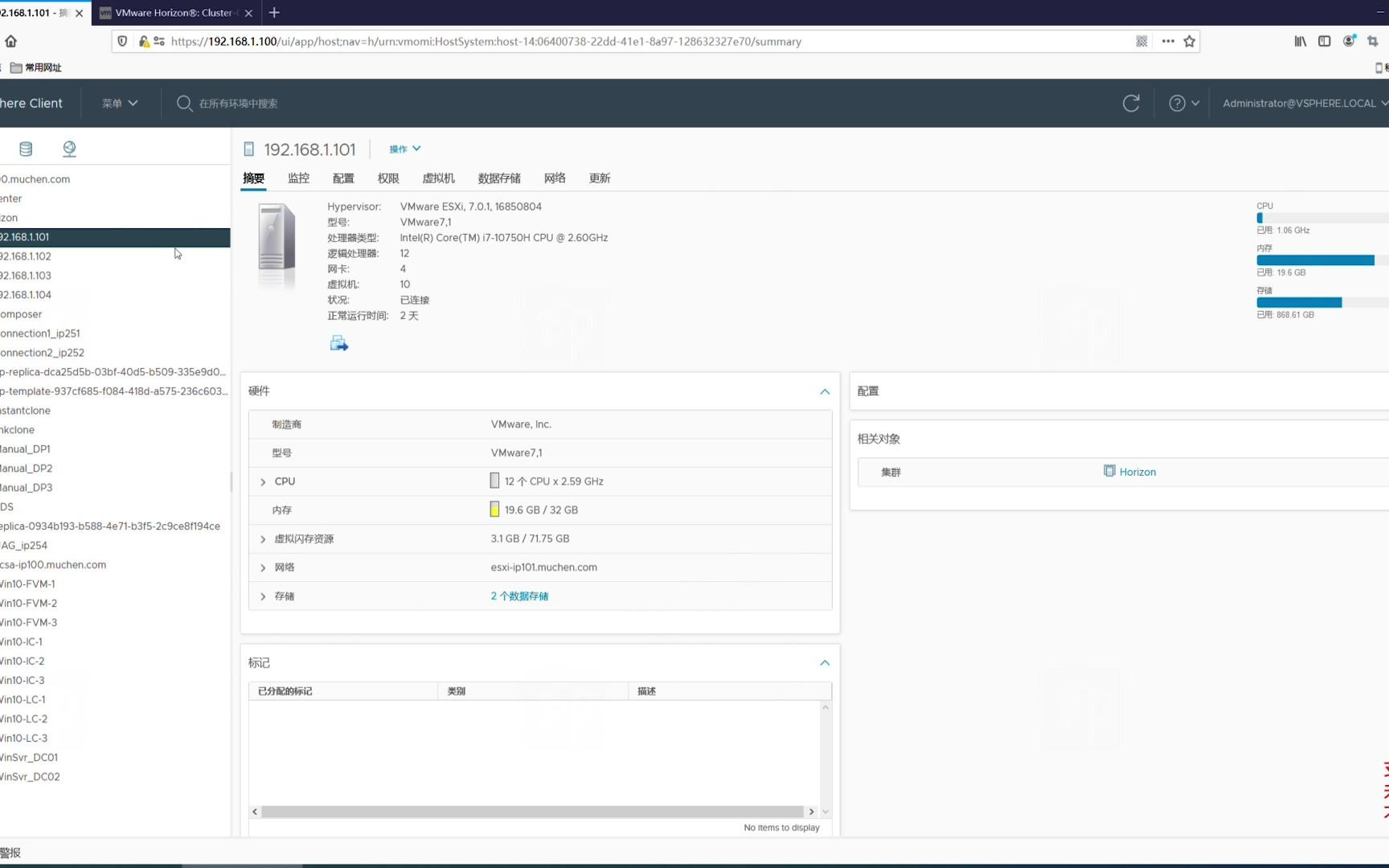Expand the 存储 hardware row
This screenshot has height=868, width=1389.
[x=263, y=596]
